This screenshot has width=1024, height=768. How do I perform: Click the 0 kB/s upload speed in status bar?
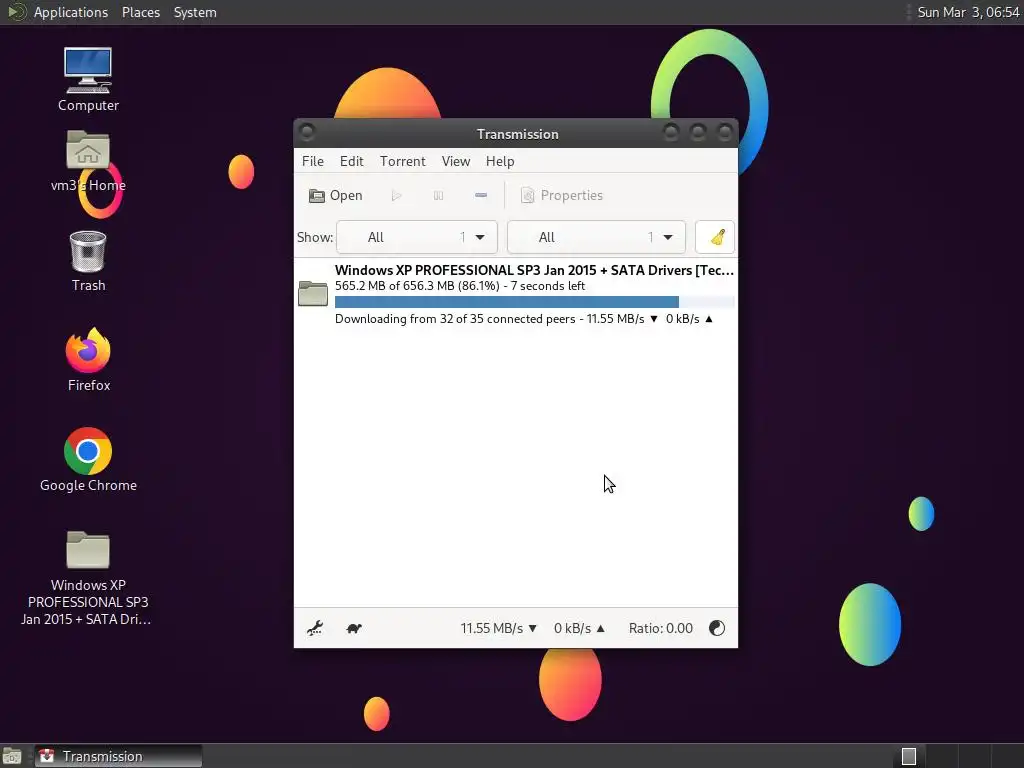[579, 628]
